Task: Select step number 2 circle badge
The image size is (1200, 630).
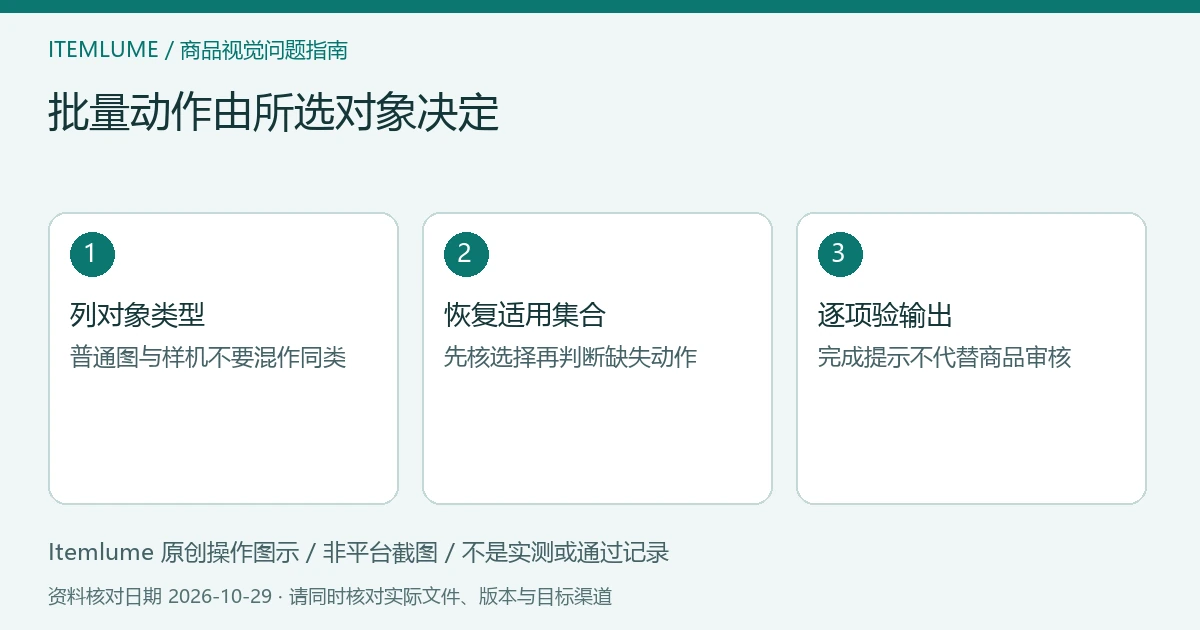Action: (466, 254)
